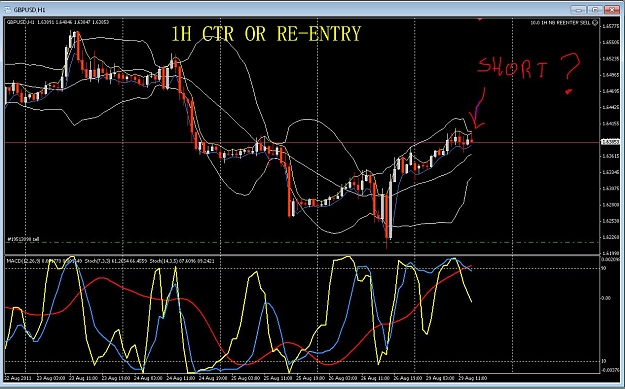Click the '29 Aug 11:00' time axis label

(x=473, y=378)
